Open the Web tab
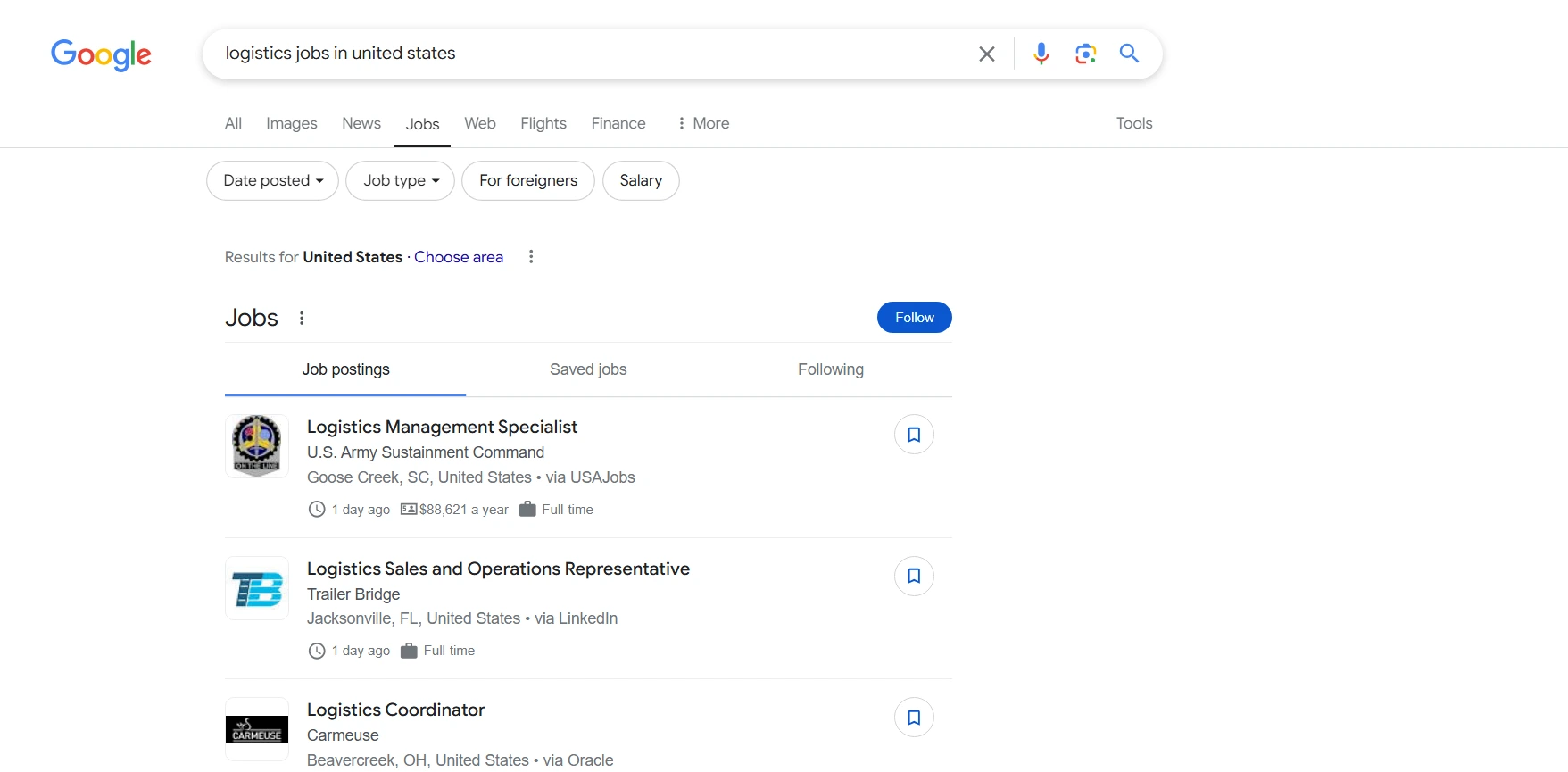Image resolution: width=1568 pixels, height=772 pixels. pos(480,123)
